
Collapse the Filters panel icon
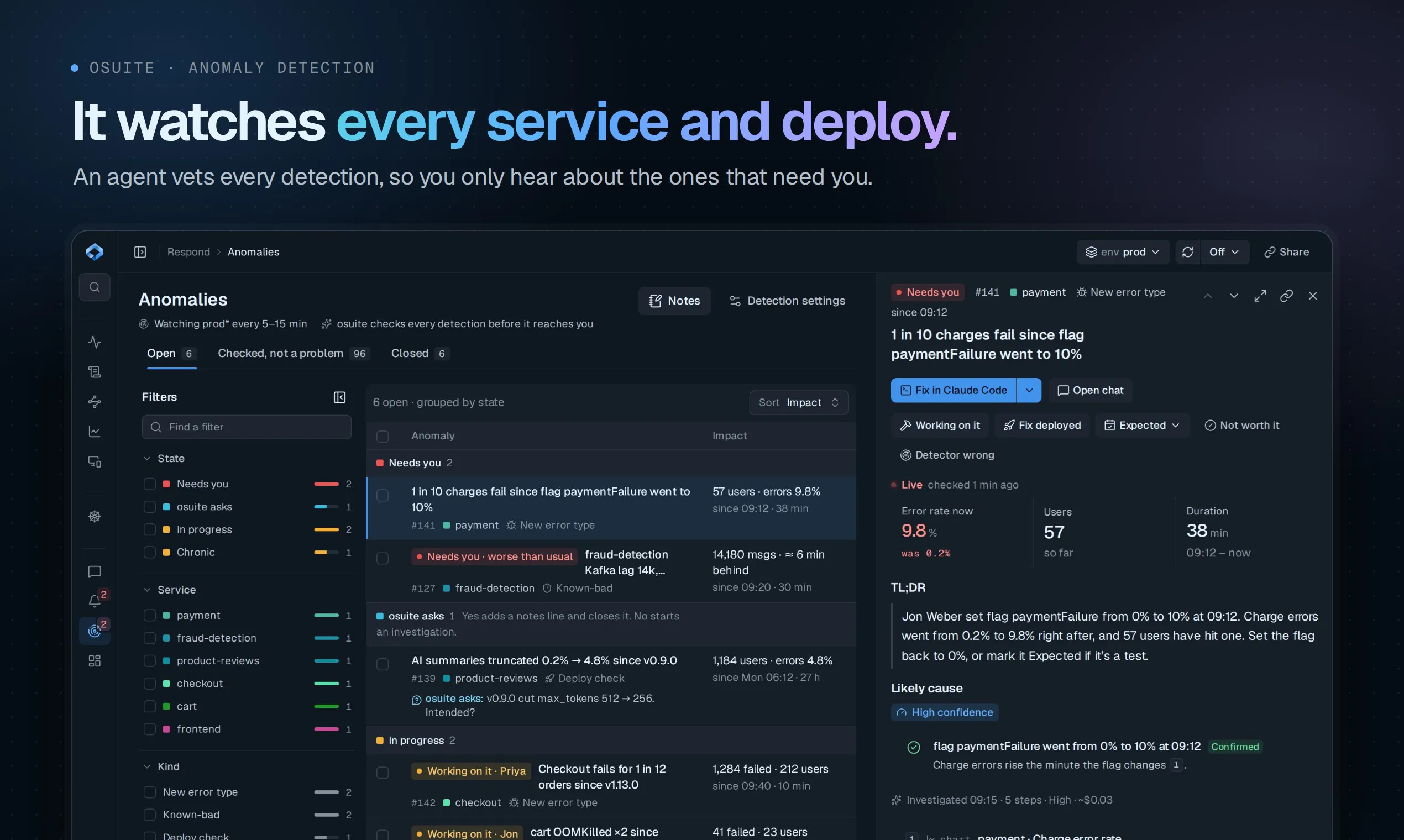tap(340, 397)
